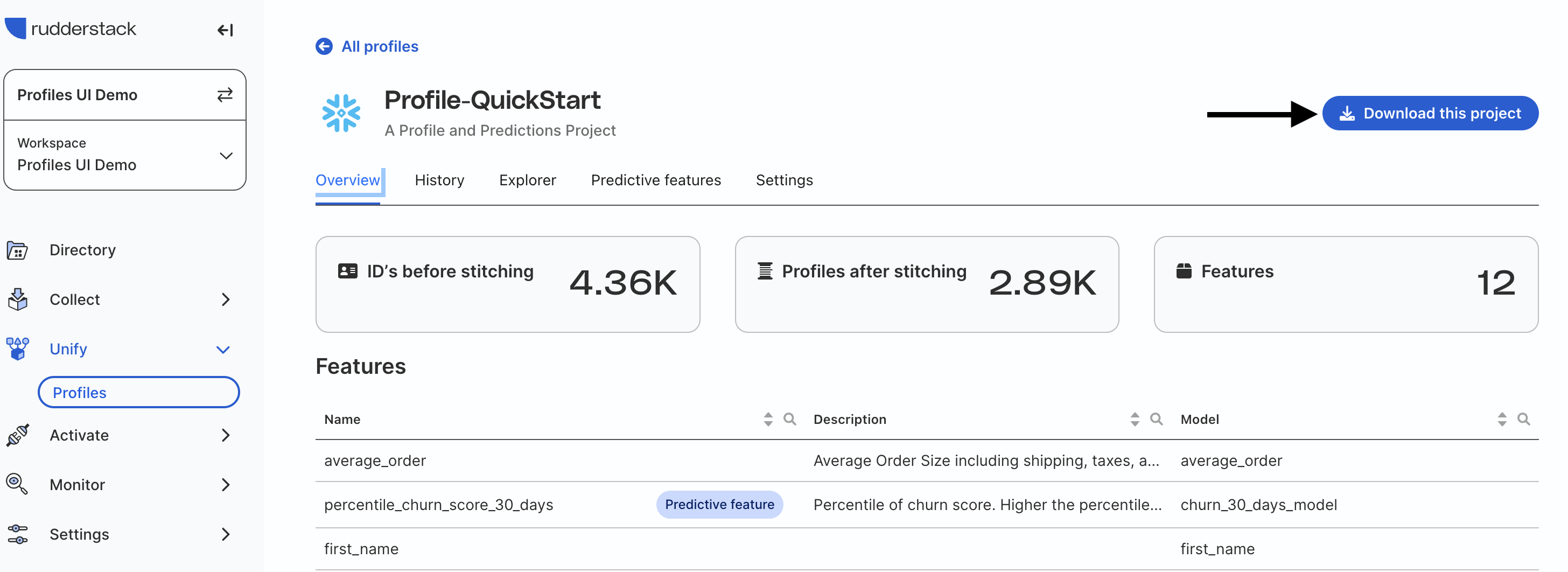Collapse the Unify menu chevron
The image size is (1568, 572).
(223, 349)
